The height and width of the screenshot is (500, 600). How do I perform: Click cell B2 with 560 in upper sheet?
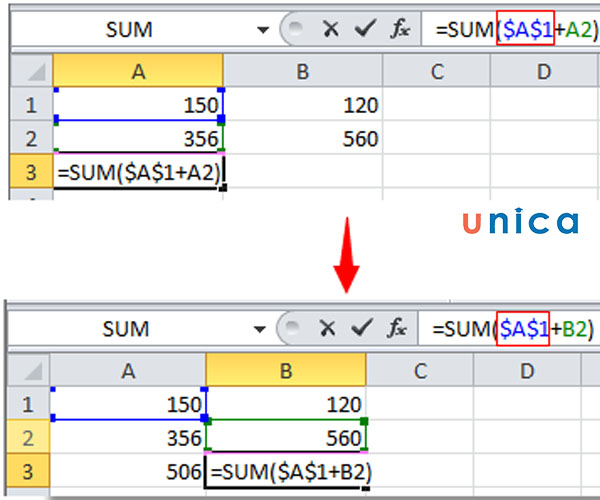304,139
